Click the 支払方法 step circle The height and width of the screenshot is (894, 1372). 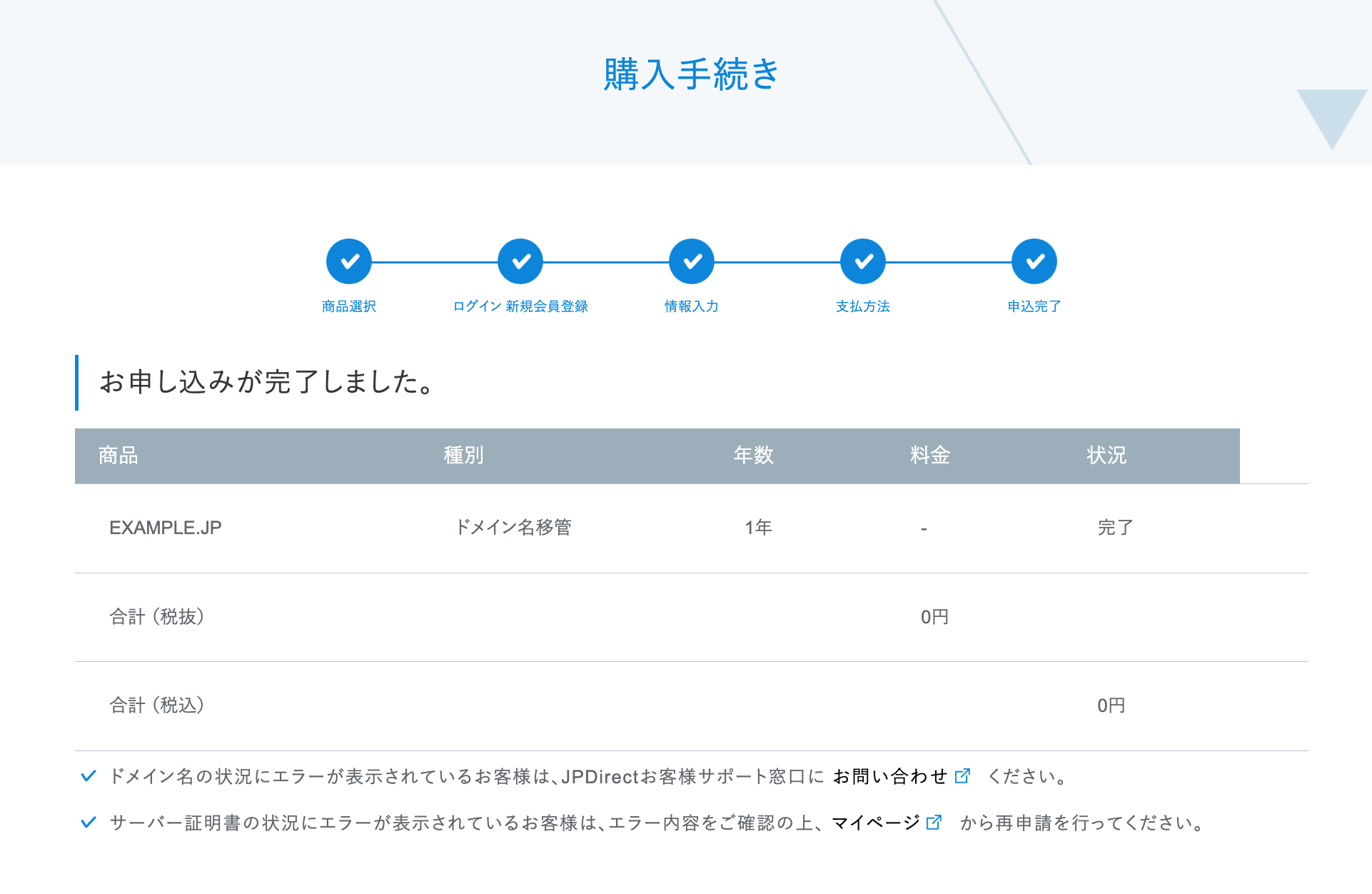pyautogui.click(x=862, y=261)
